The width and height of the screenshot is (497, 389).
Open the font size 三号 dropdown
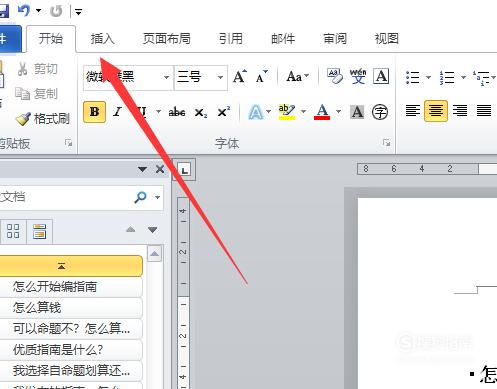pyautogui.click(x=220, y=77)
